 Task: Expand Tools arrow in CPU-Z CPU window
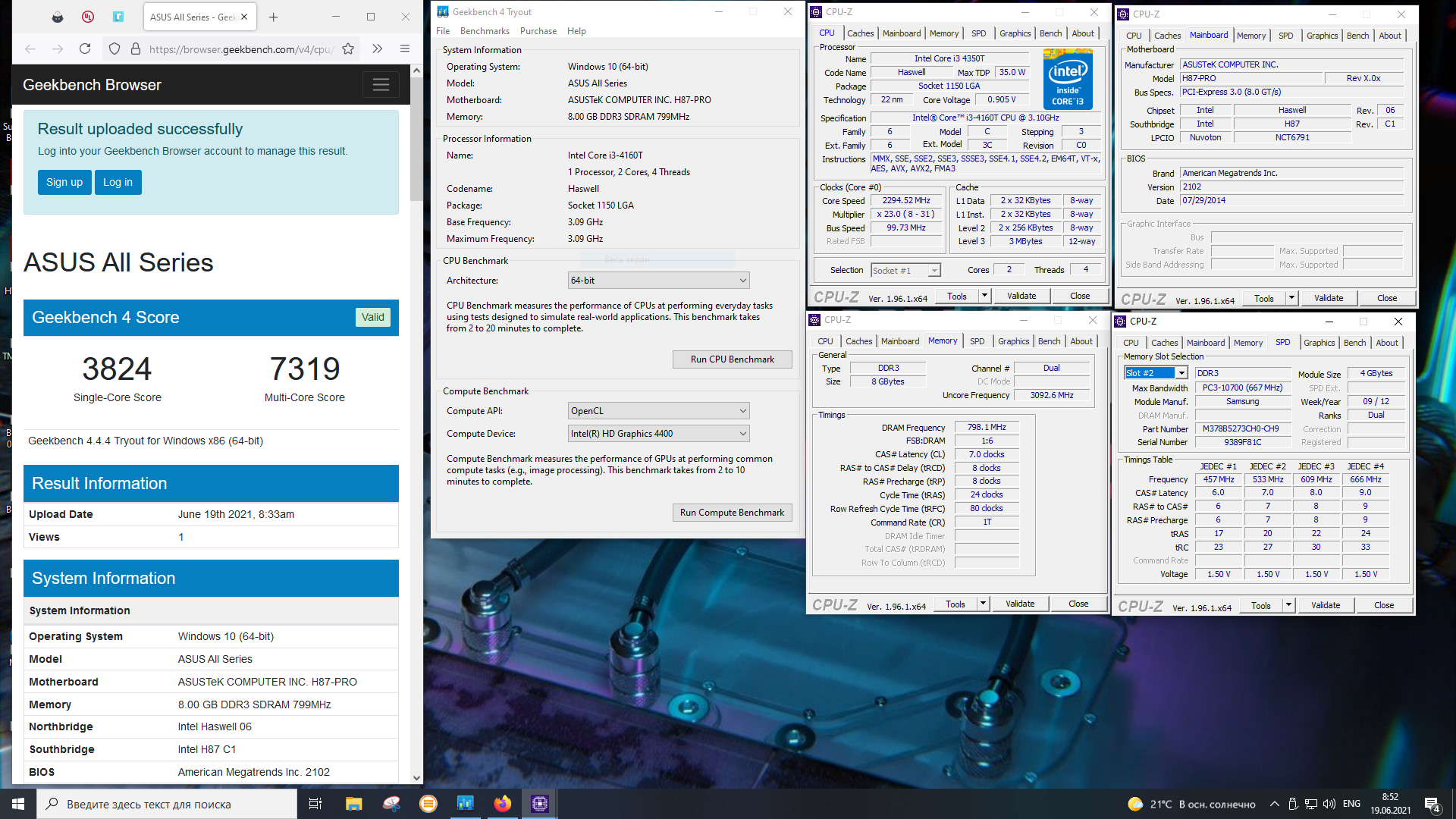[x=984, y=297]
